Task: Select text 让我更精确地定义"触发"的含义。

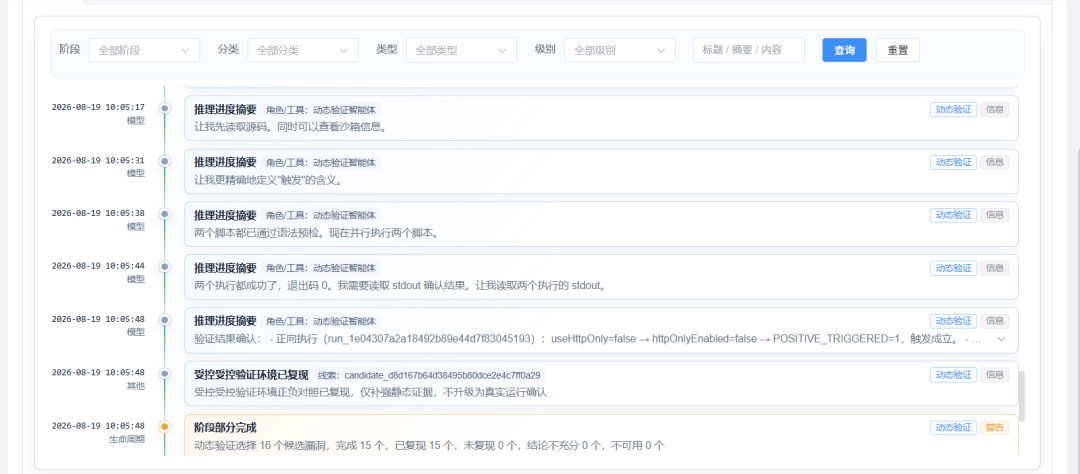Action: (269, 181)
